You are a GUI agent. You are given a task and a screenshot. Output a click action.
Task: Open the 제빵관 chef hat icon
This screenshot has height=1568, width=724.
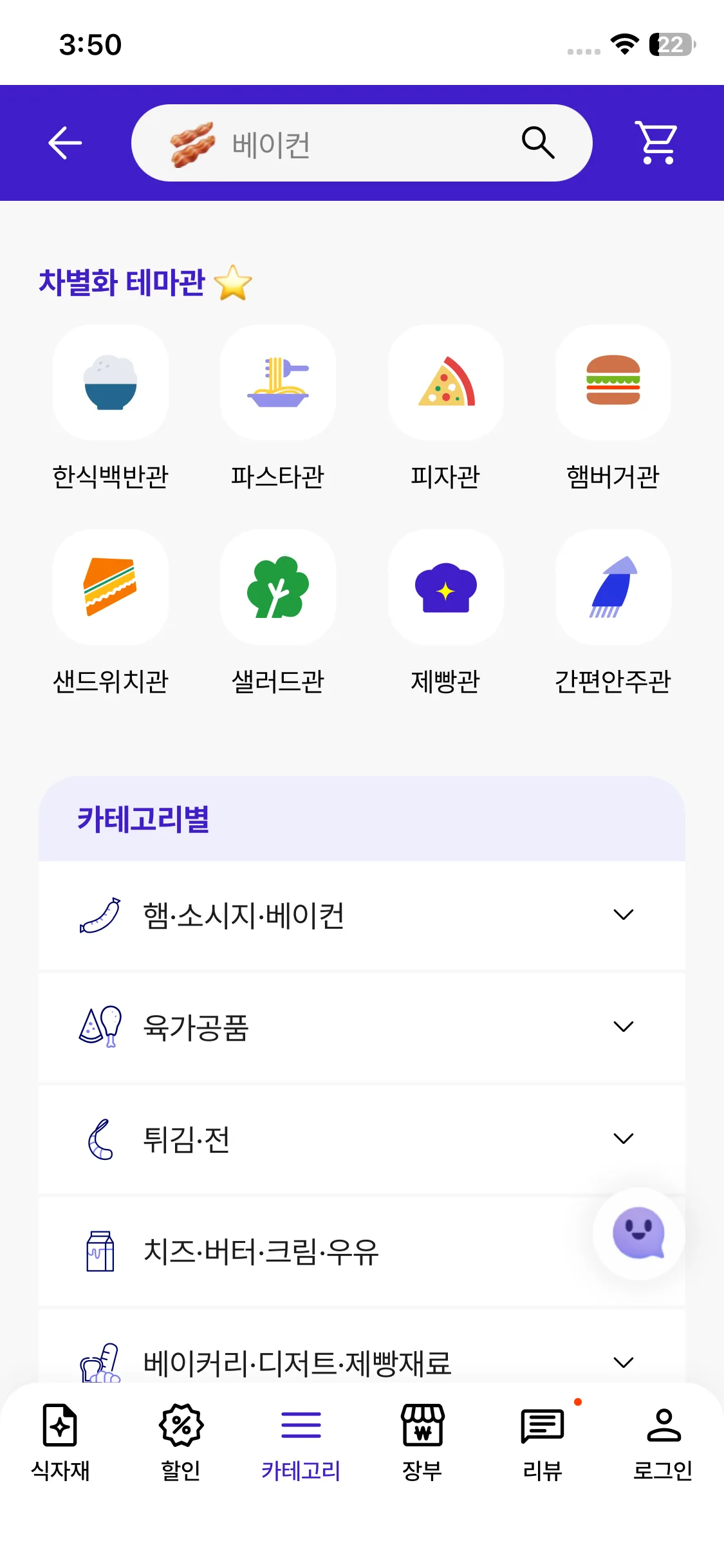point(445,587)
